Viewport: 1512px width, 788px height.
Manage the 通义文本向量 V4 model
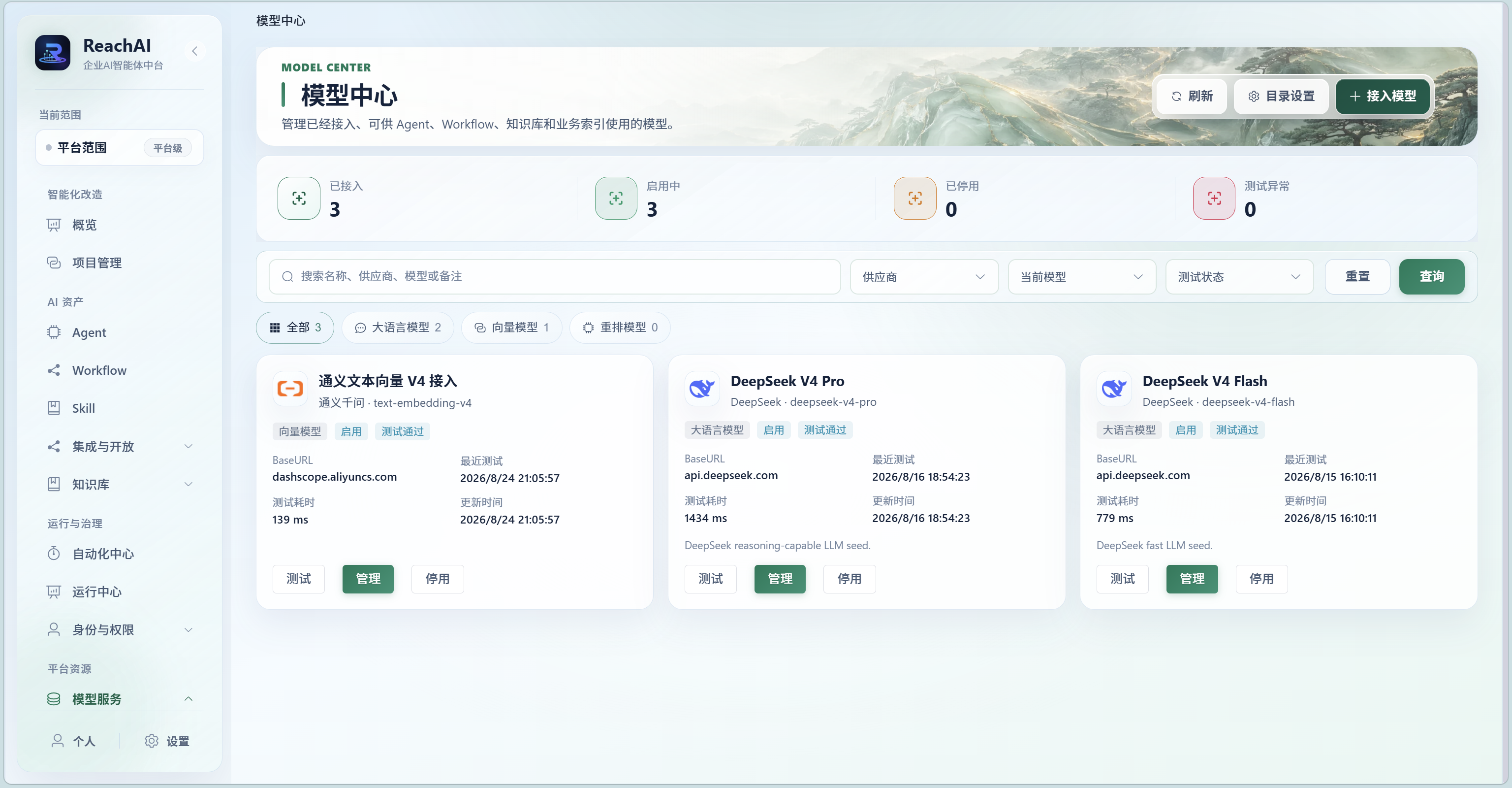point(368,579)
